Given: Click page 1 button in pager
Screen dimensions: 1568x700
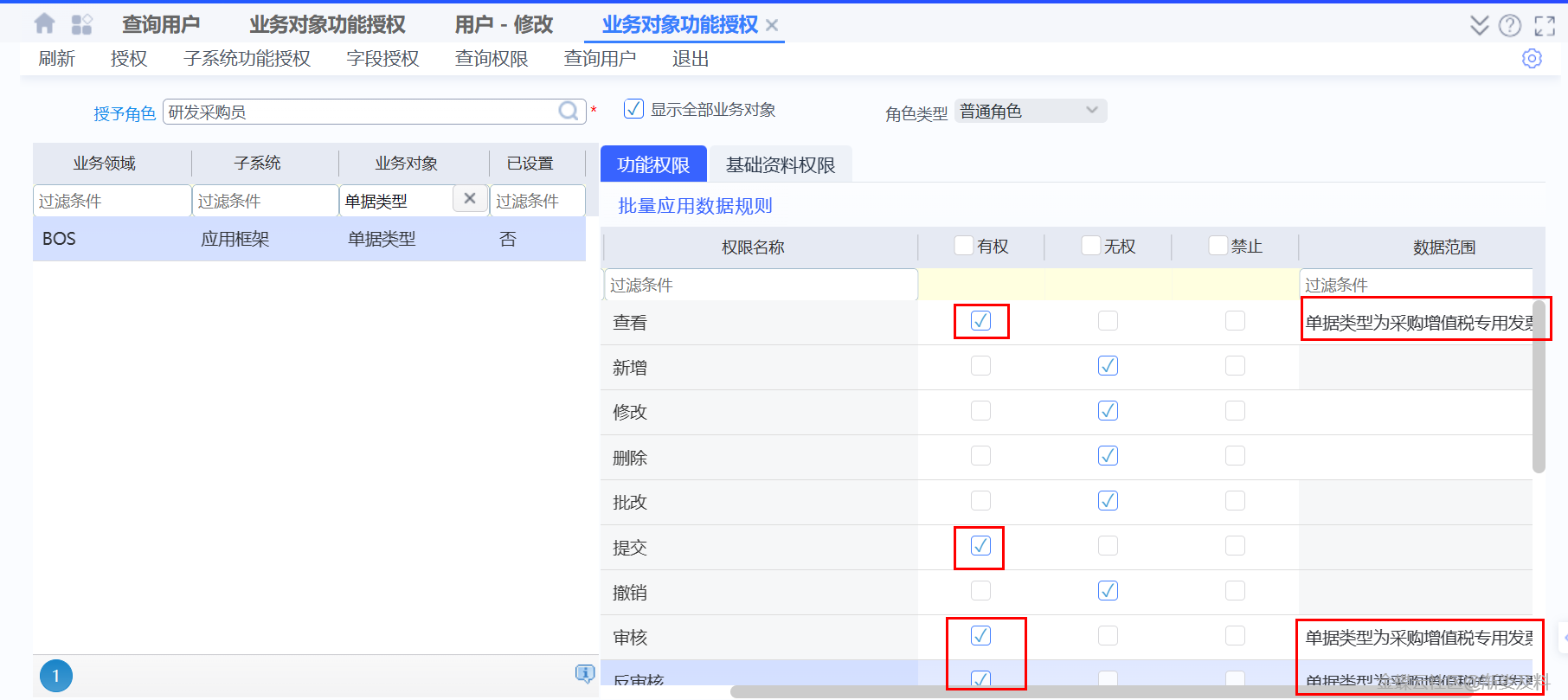Looking at the screenshot, I should pos(56,676).
